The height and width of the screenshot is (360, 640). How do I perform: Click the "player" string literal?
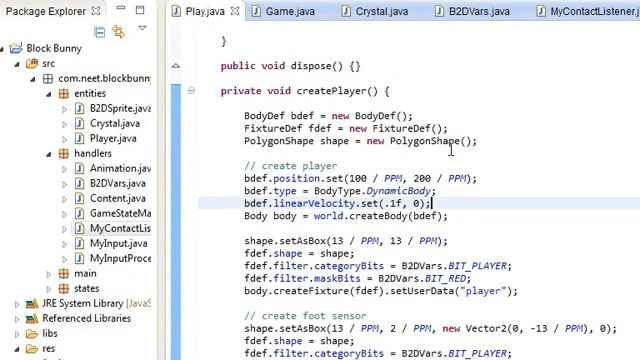pos(483,291)
